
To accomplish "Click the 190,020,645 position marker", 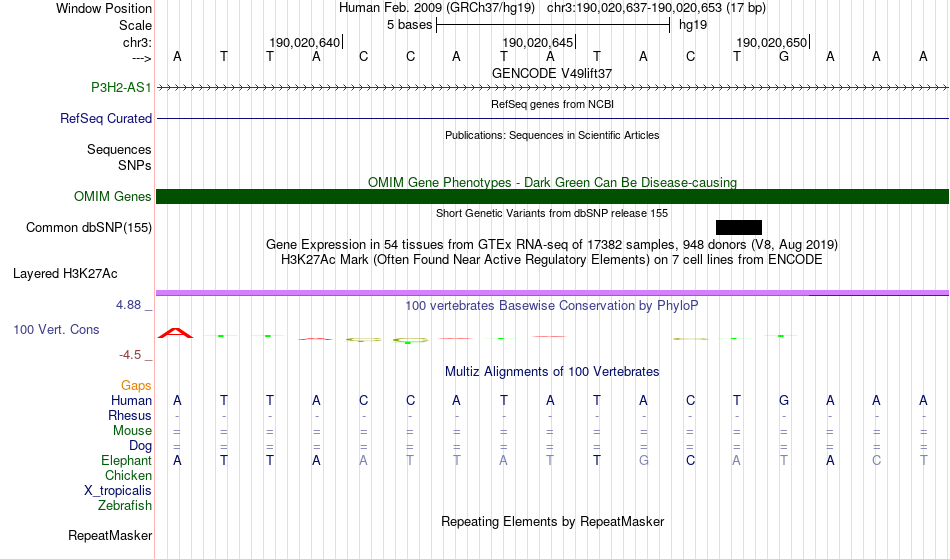I will 537,42.
